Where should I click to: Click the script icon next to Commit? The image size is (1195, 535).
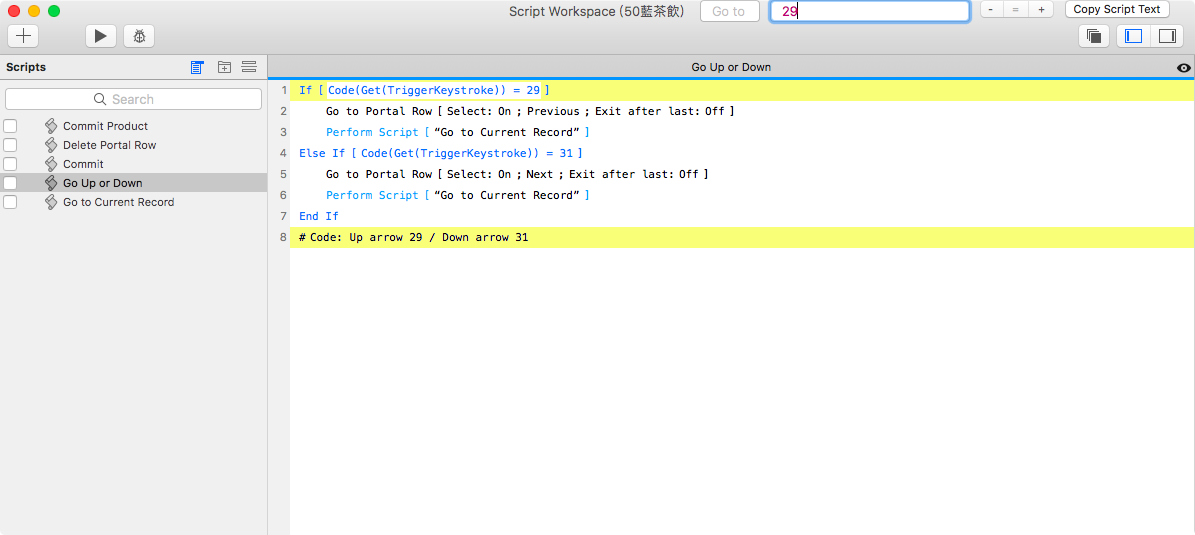click(51, 164)
